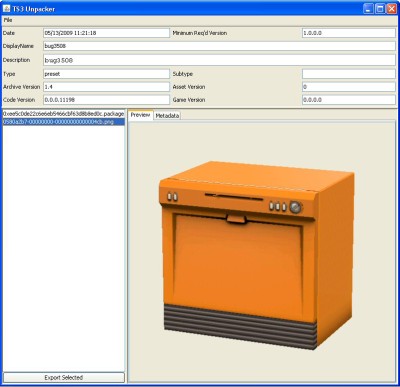Screen dimensions: 400x387
Task: Open the File menu
Action: click(x=8, y=20)
